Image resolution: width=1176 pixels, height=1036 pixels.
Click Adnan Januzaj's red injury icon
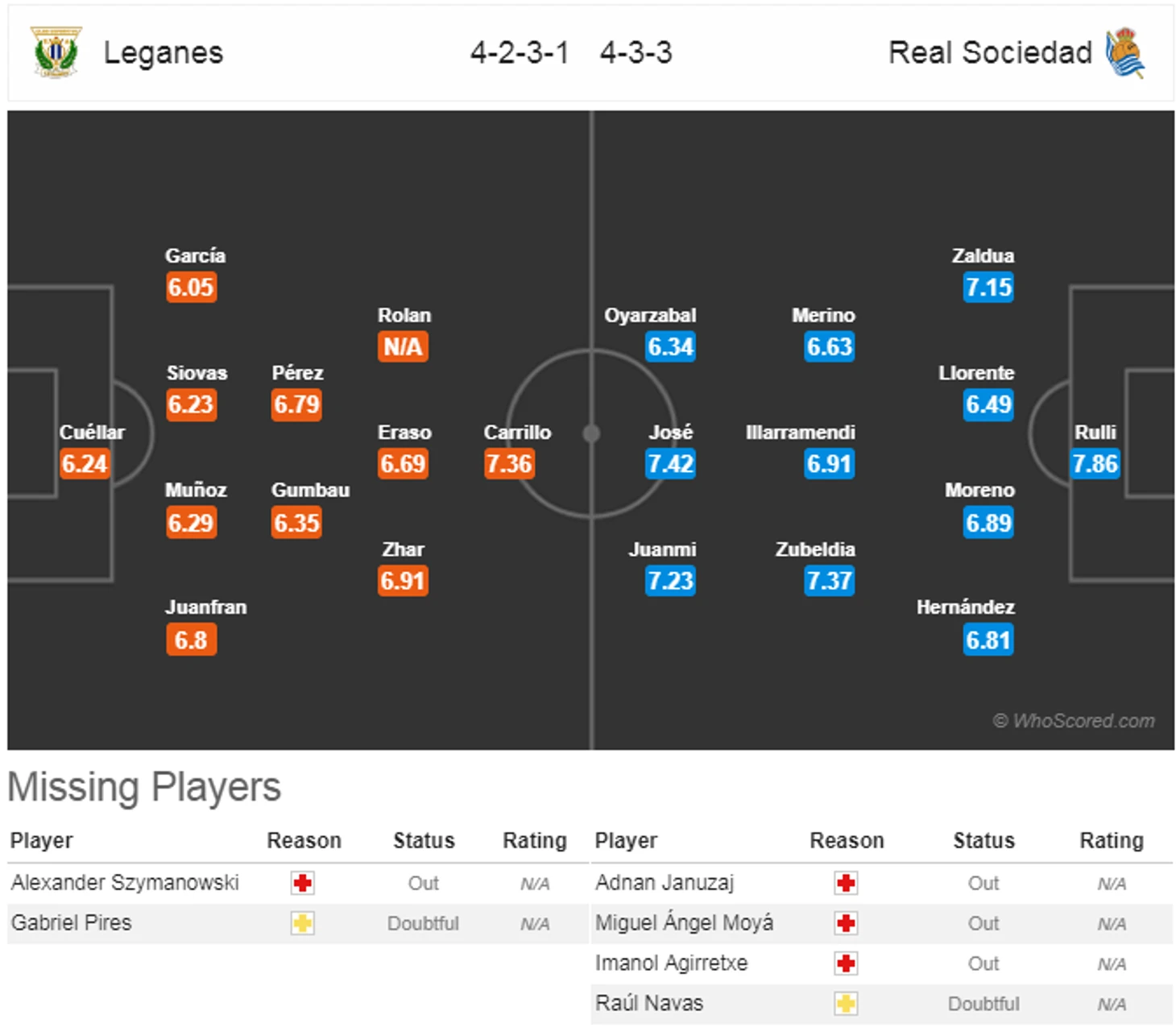[x=846, y=883]
